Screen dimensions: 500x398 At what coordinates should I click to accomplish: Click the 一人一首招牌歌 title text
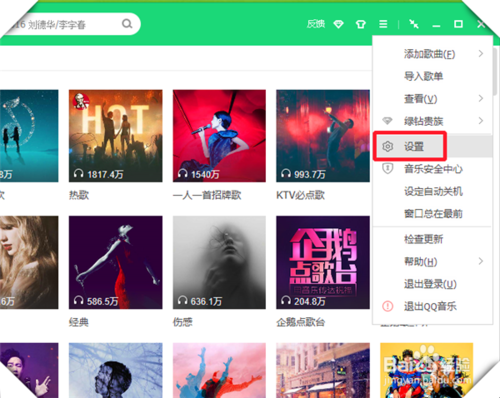click(x=207, y=195)
